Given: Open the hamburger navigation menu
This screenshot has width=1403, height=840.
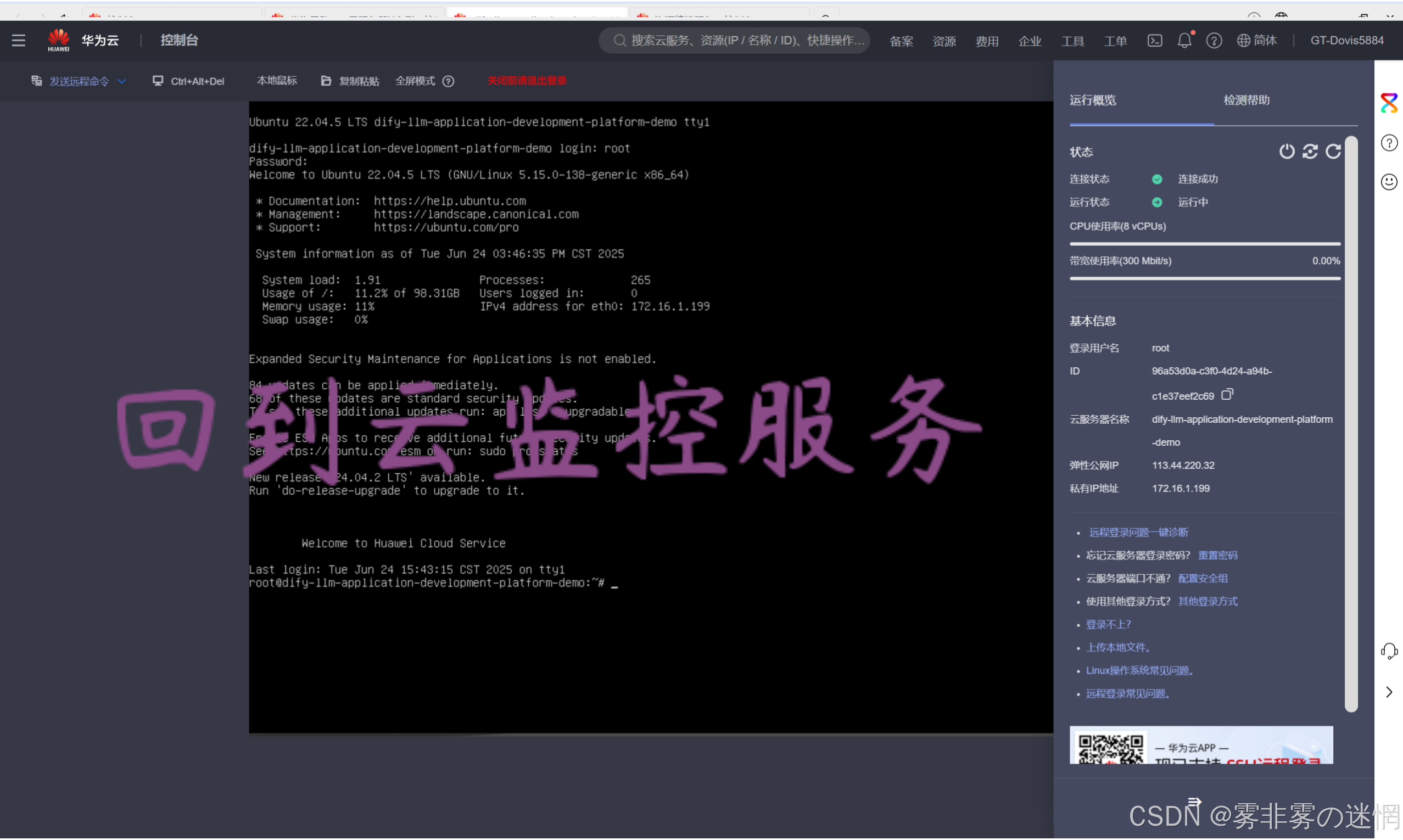Looking at the screenshot, I should coord(19,40).
